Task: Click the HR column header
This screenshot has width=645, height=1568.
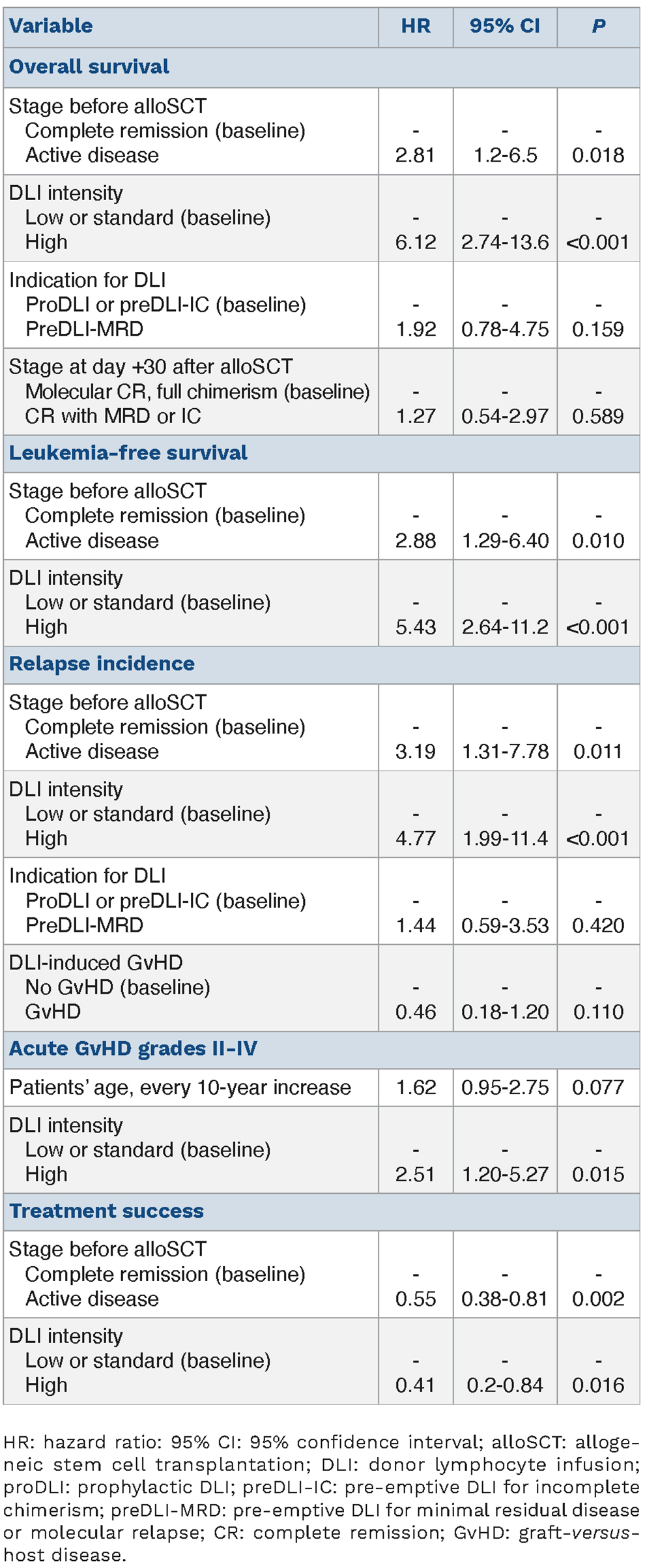Action: click(416, 26)
